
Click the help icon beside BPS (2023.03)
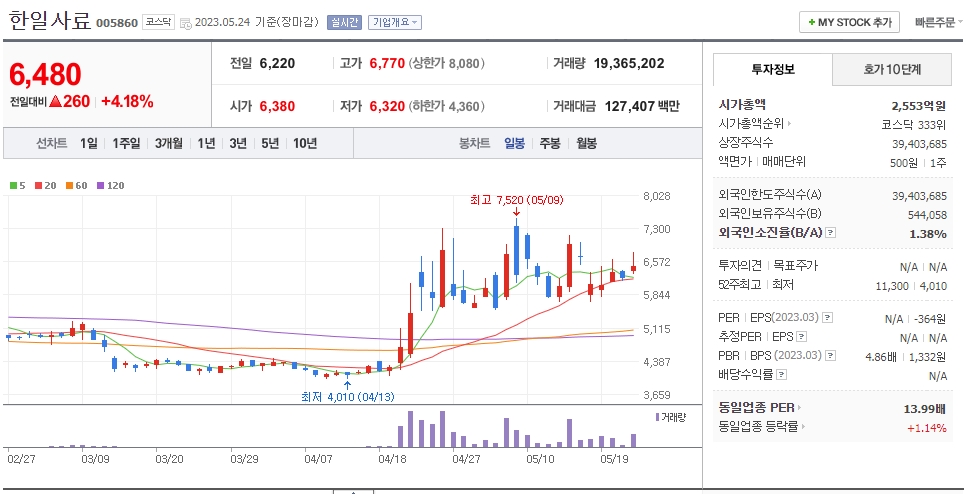pyautogui.click(x=831, y=356)
